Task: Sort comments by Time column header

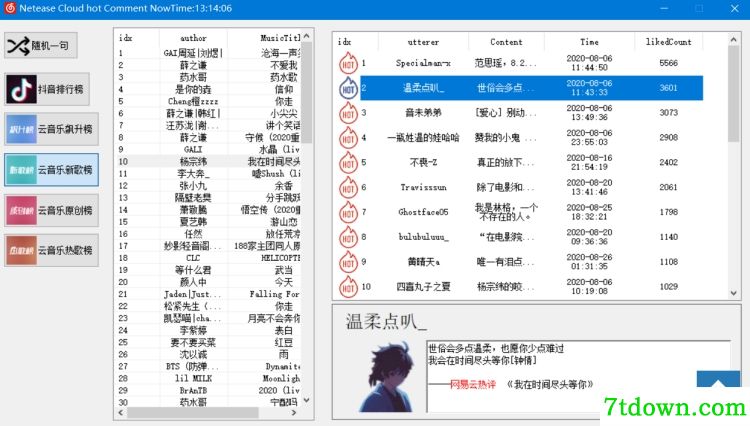Action: (589, 42)
